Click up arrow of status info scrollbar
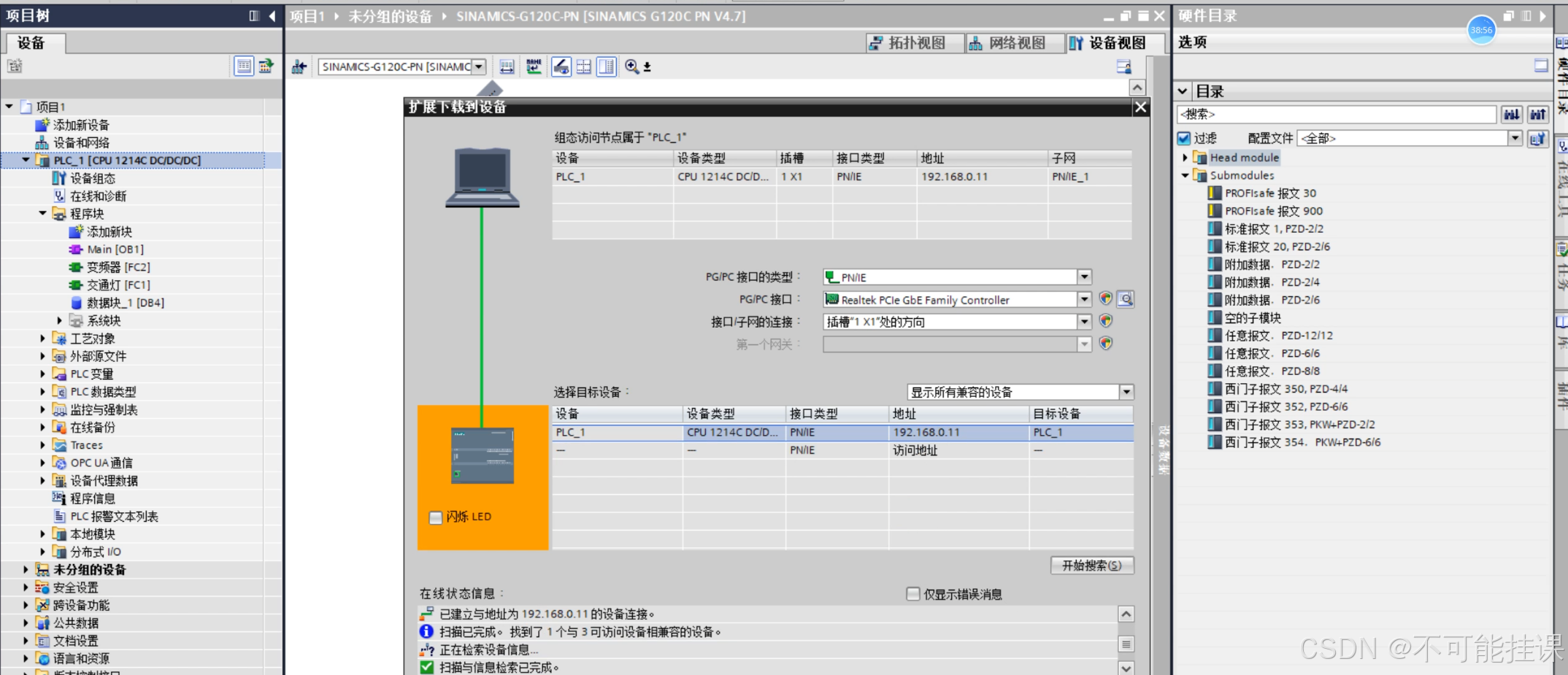Image resolution: width=1568 pixels, height=675 pixels. click(1126, 614)
